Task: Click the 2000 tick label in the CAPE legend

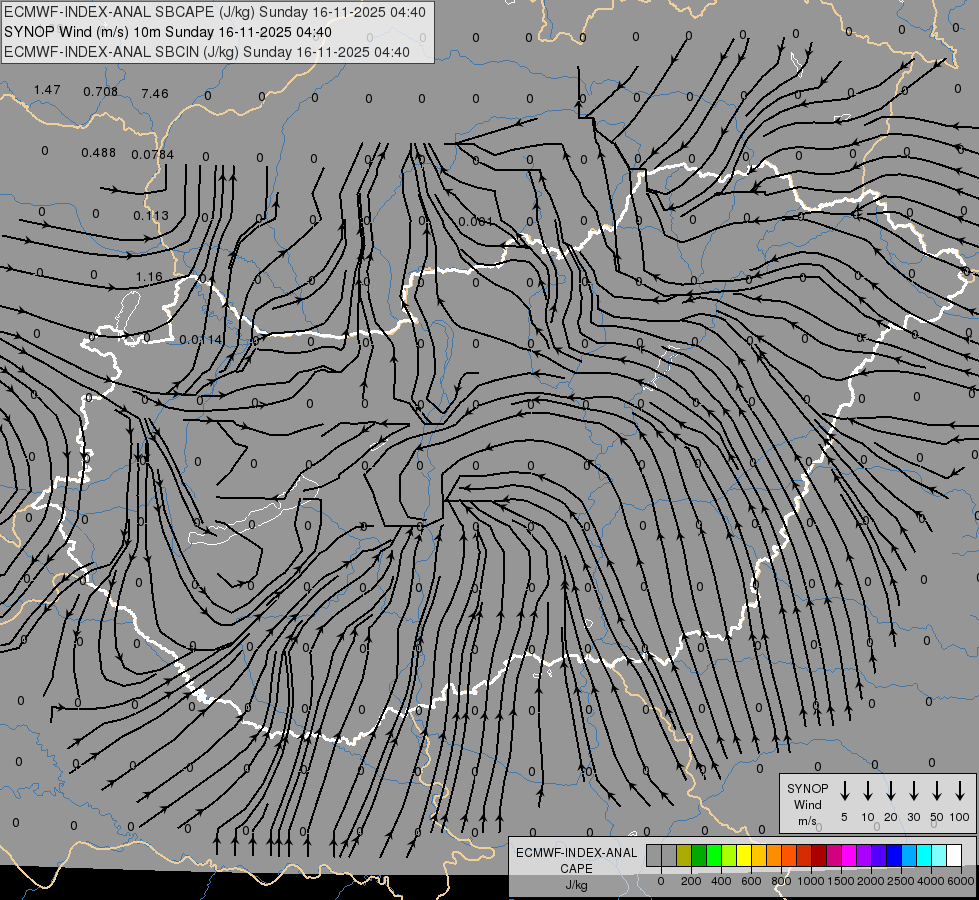Action: [871, 881]
